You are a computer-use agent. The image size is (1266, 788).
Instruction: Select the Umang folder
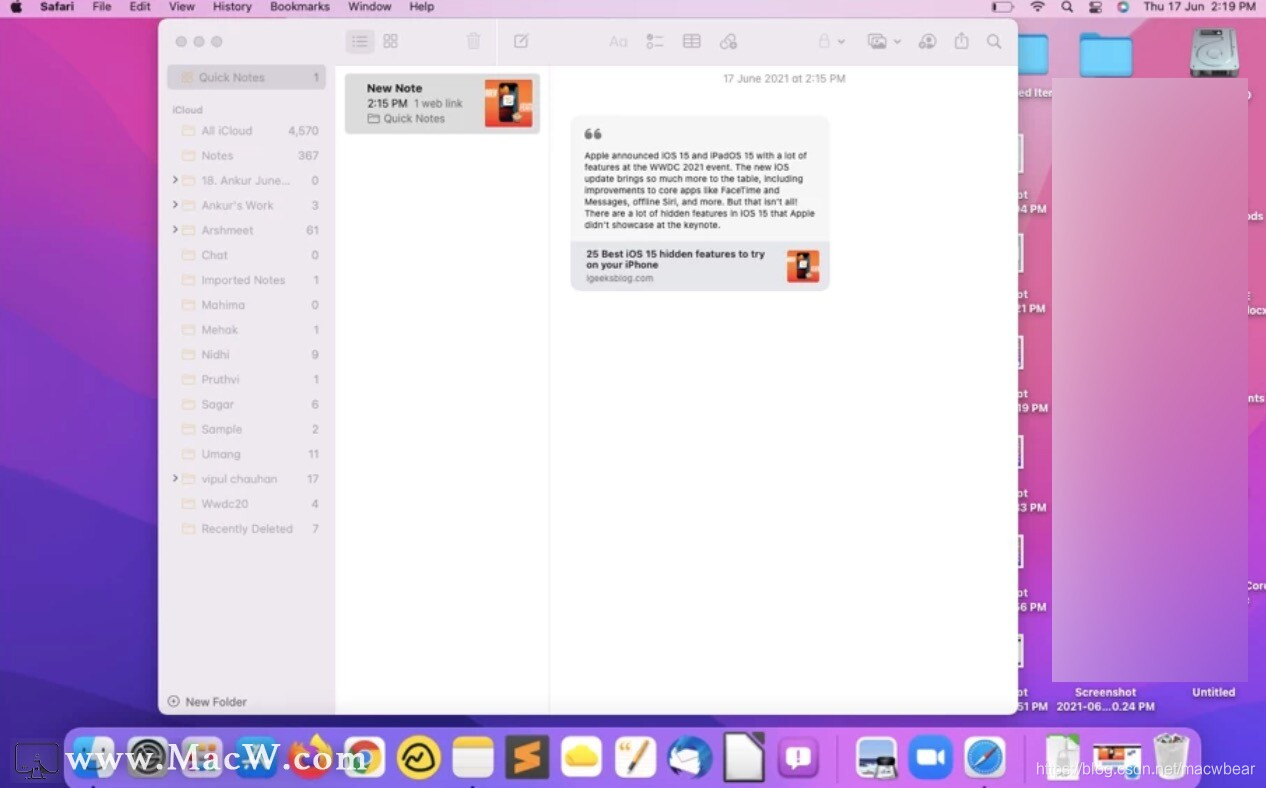pyautogui.click(x=246, y=454)
